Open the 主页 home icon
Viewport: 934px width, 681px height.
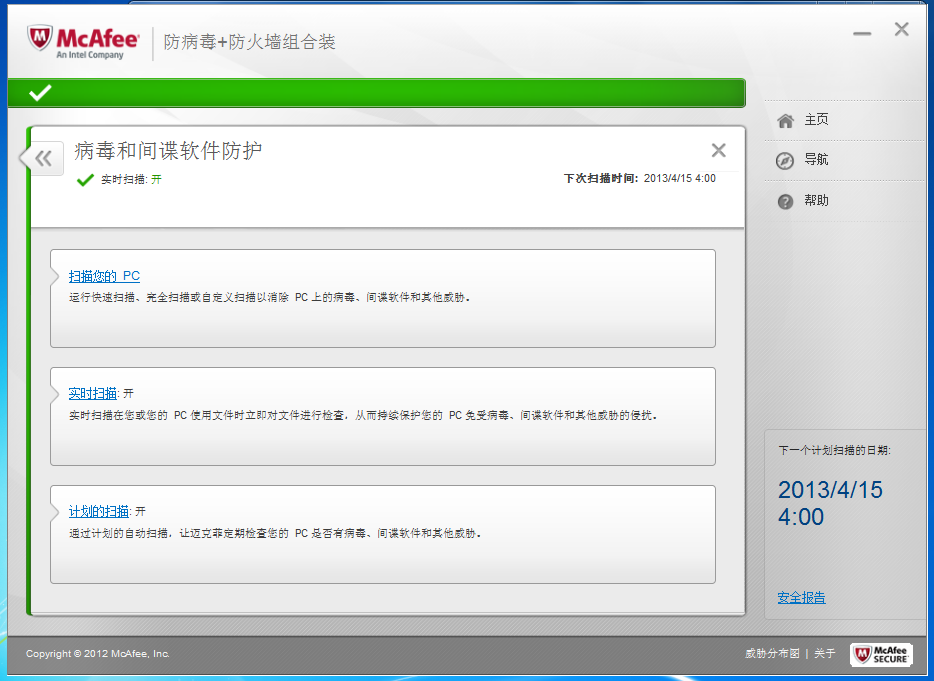(x=786, y=120)
